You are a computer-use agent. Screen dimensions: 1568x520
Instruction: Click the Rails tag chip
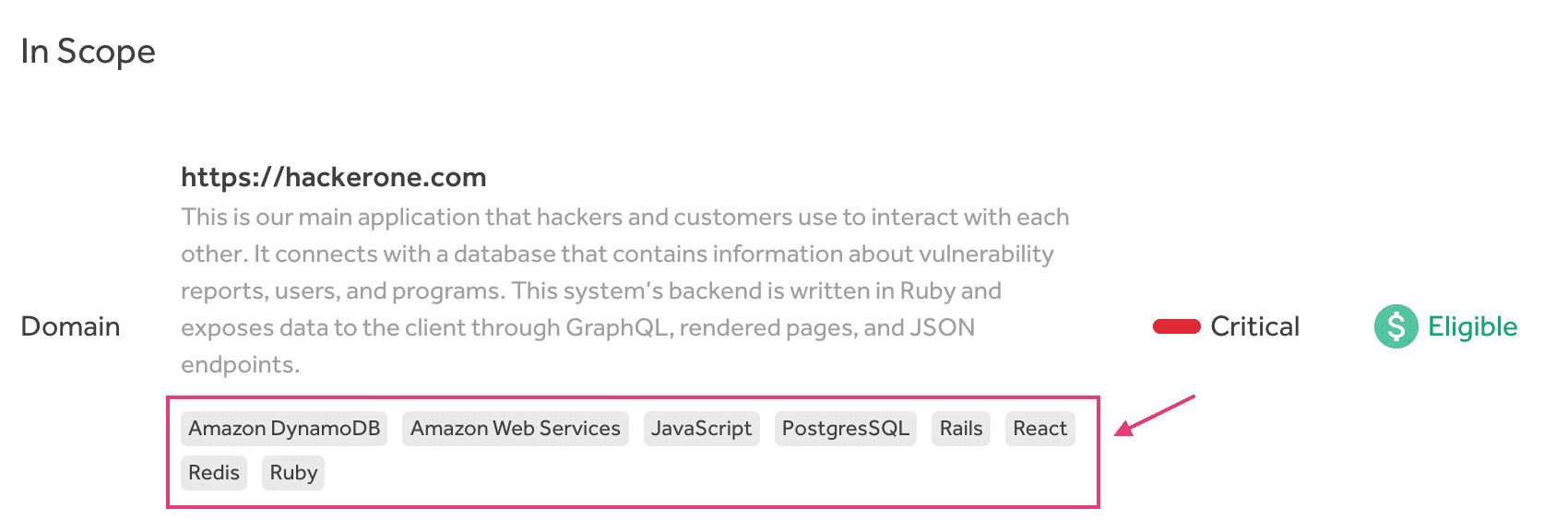point(960,429)
